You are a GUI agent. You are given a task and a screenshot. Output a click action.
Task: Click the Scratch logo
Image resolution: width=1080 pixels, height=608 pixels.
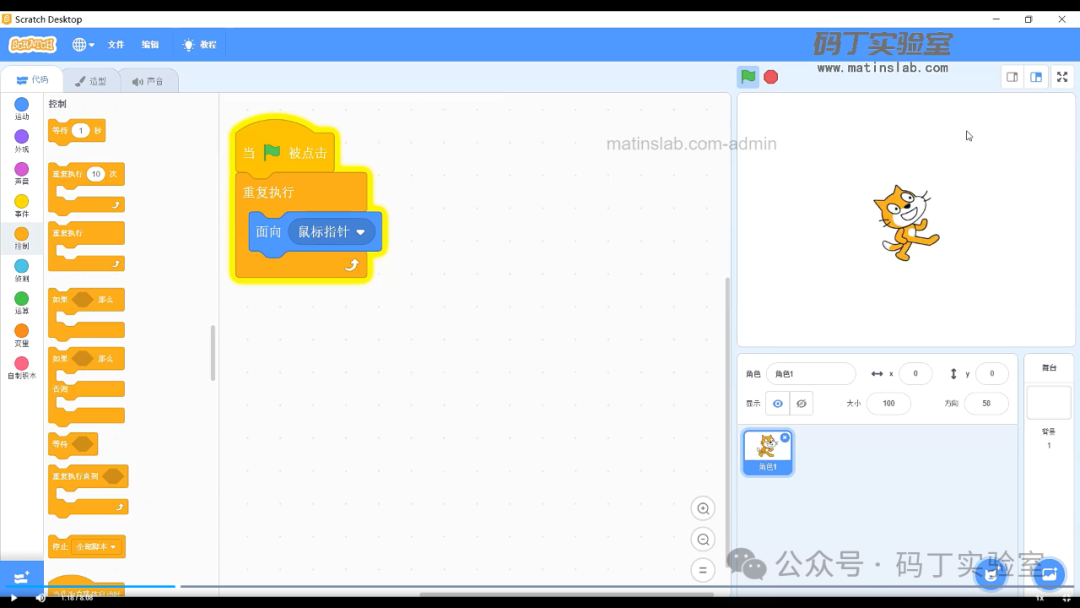click(x=32, y=45)
